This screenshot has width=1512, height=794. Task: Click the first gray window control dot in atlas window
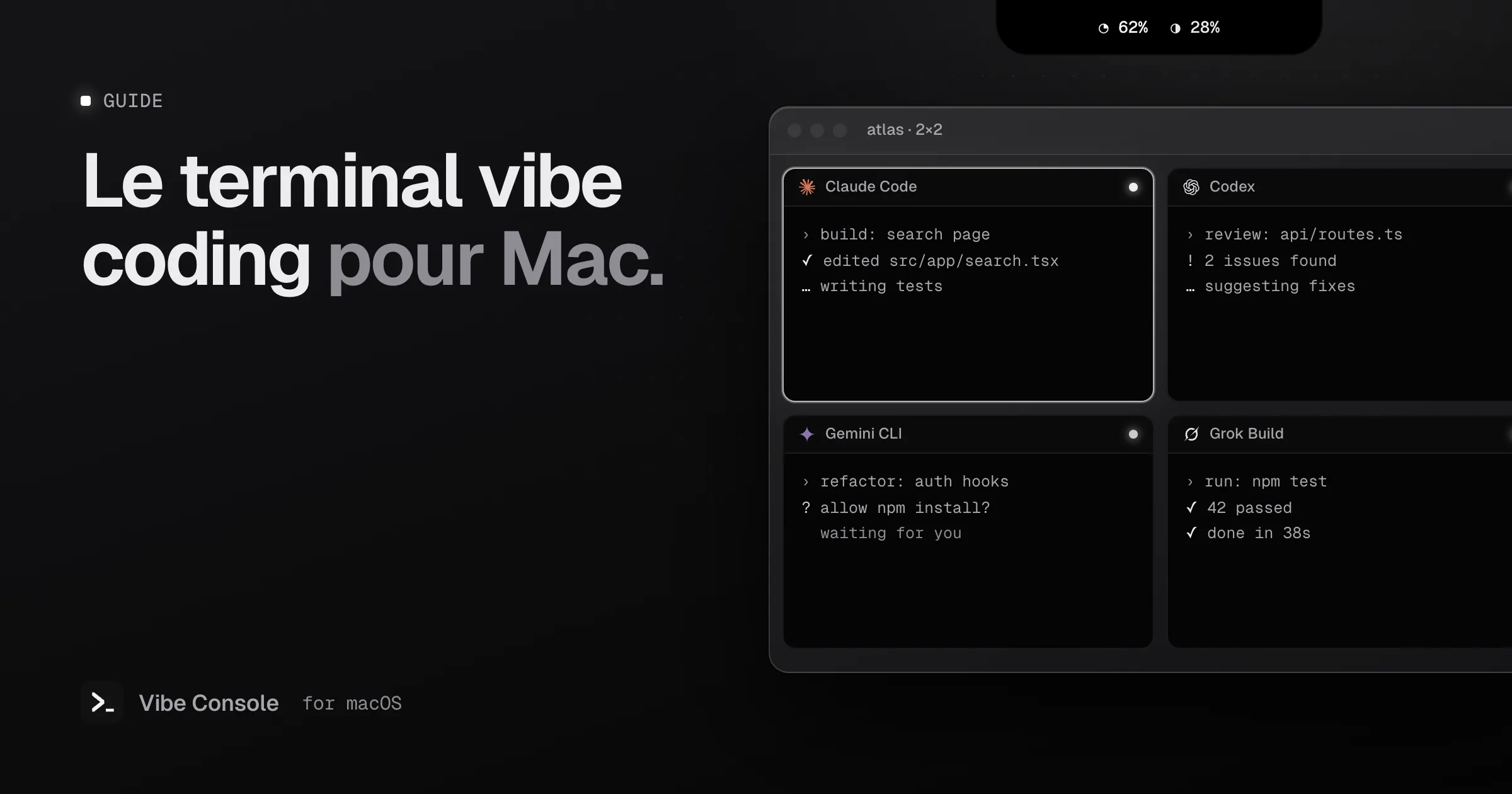[x=794, y=130]
